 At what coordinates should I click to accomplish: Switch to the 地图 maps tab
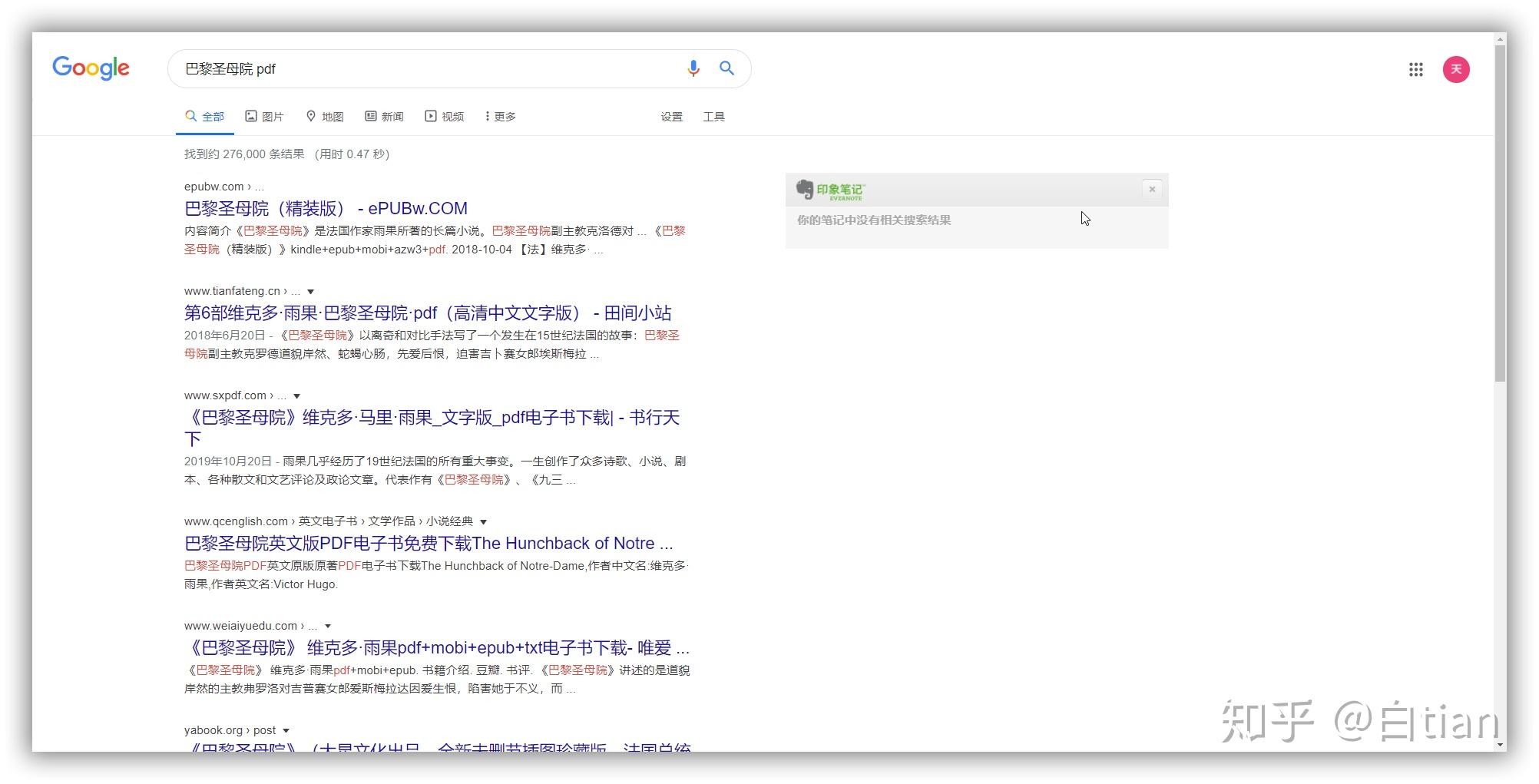point(325,117)
